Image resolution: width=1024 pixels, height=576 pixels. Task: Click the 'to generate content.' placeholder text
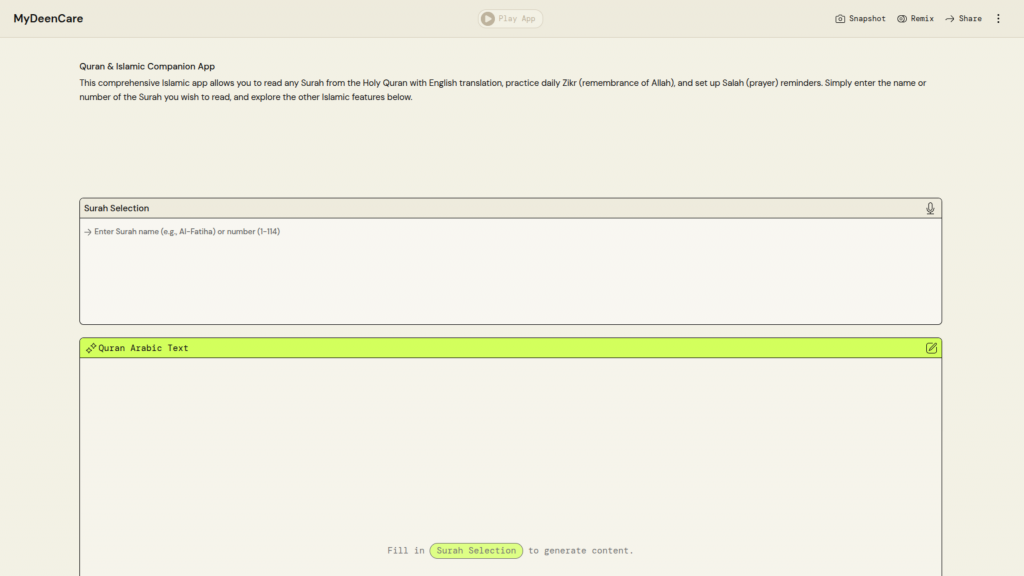click(581, 551)
